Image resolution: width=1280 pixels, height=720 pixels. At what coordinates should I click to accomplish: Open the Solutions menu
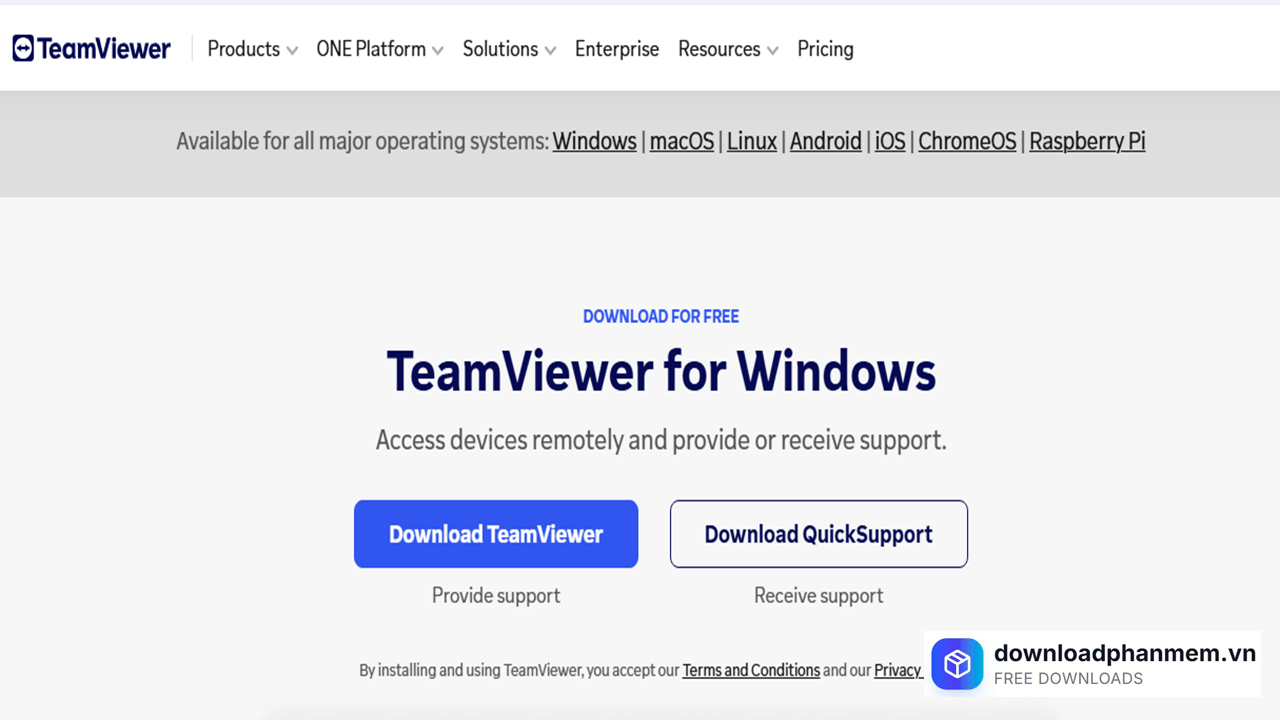[x=500, y=49]
